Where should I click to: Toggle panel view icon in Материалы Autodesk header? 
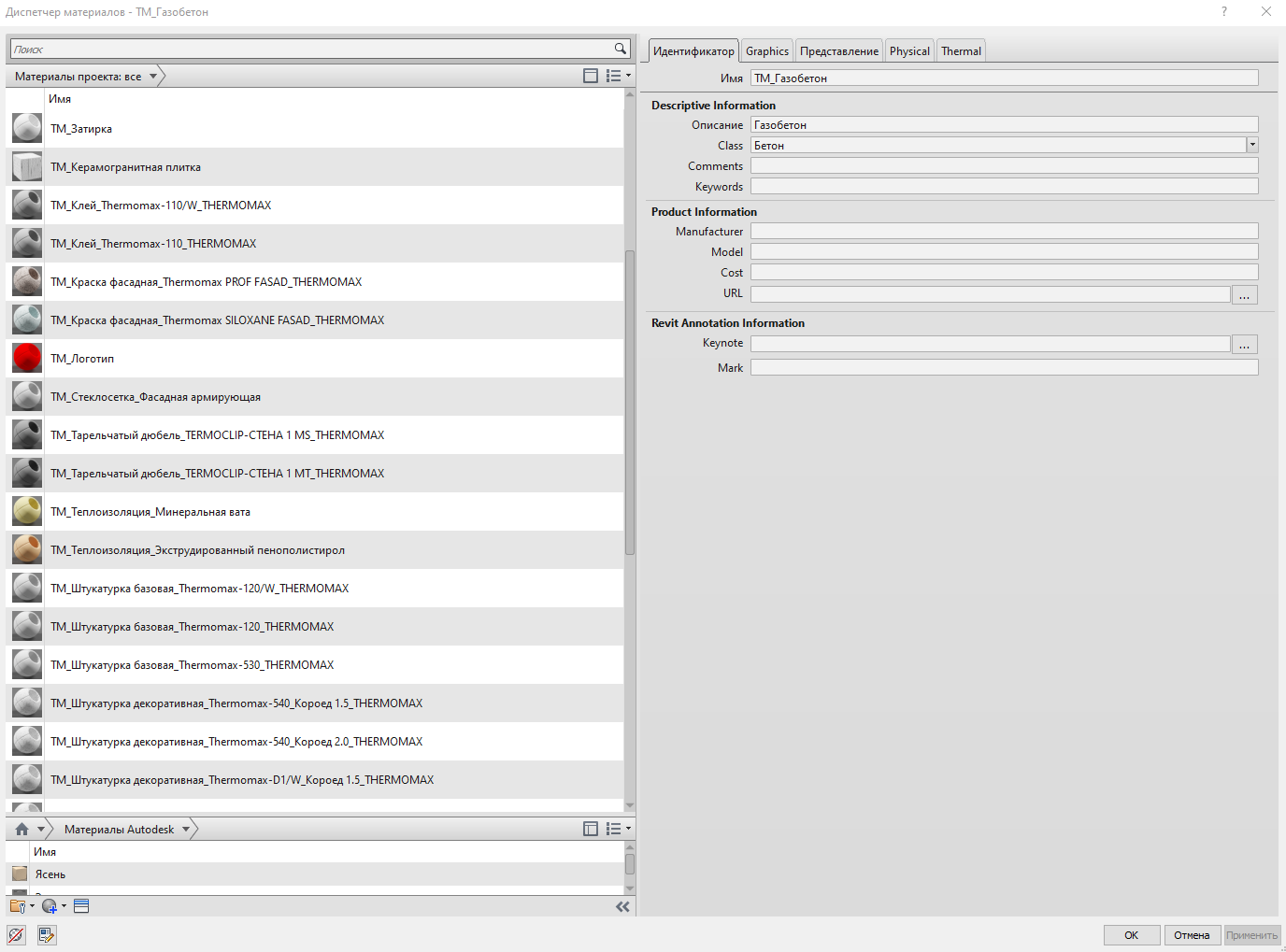[x=591, y=829]
